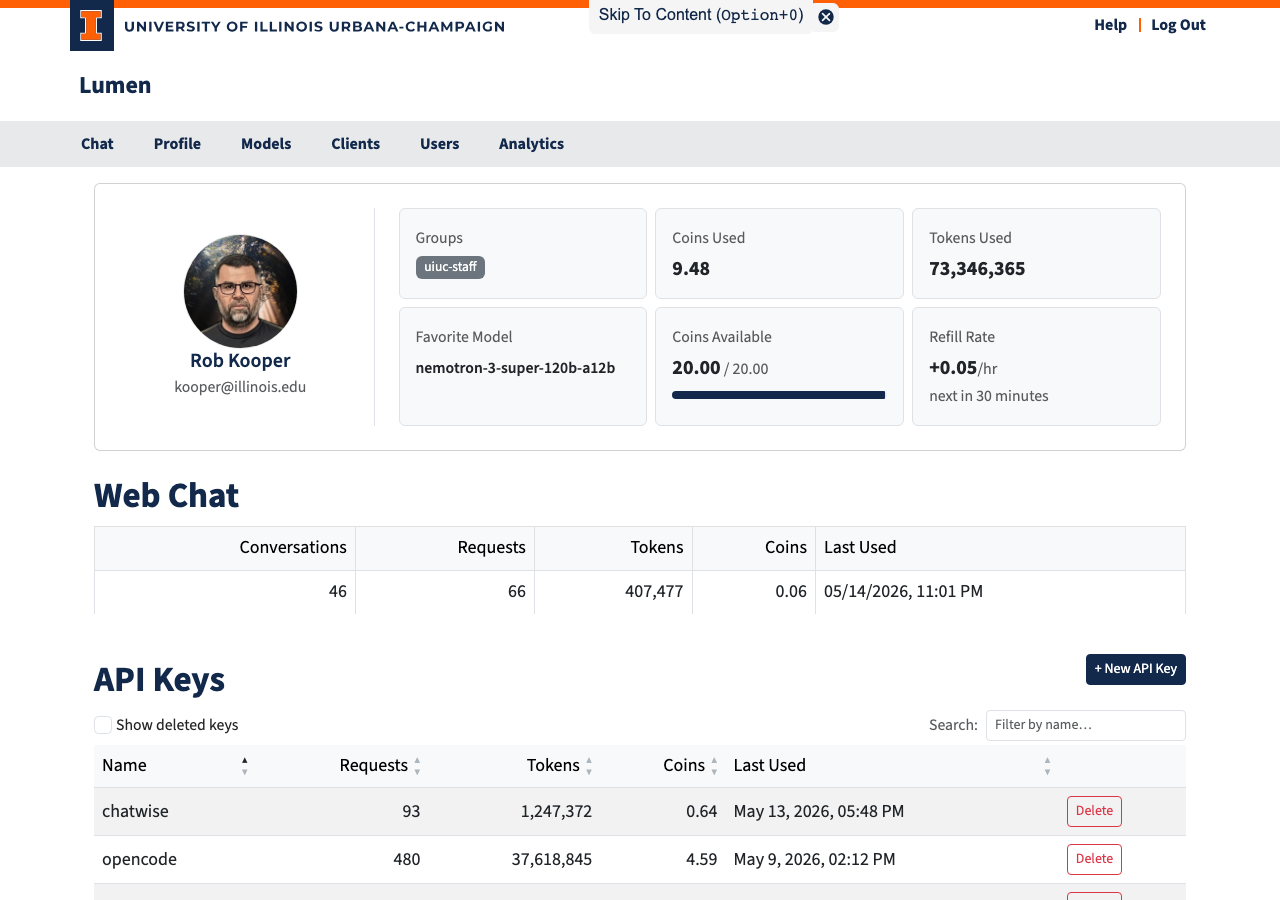Click the Web Chat Requests count 66
Screen dimensions: 1280x900
click(517, 591)
